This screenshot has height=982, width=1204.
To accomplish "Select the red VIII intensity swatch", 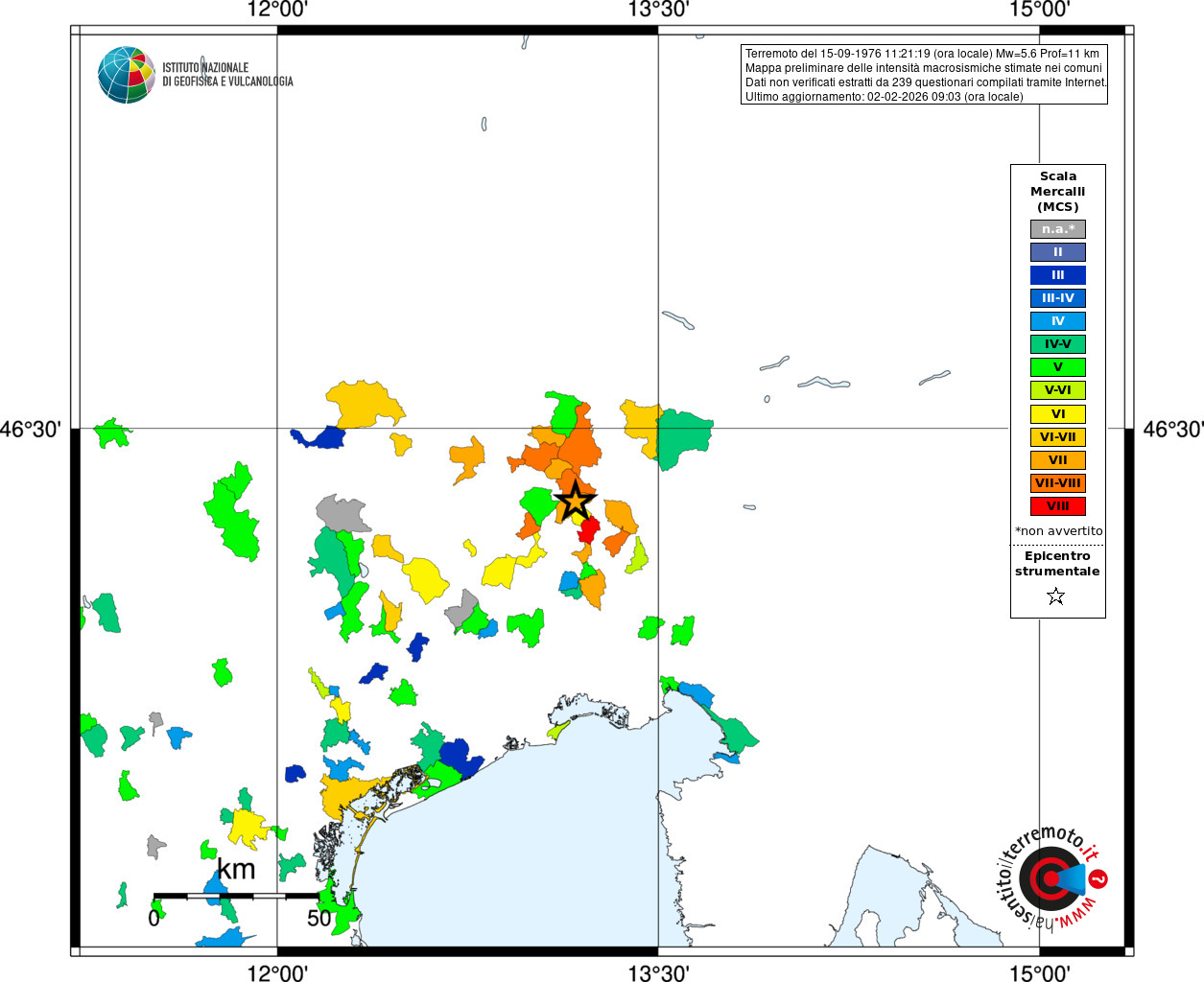I will [1057, 506].
